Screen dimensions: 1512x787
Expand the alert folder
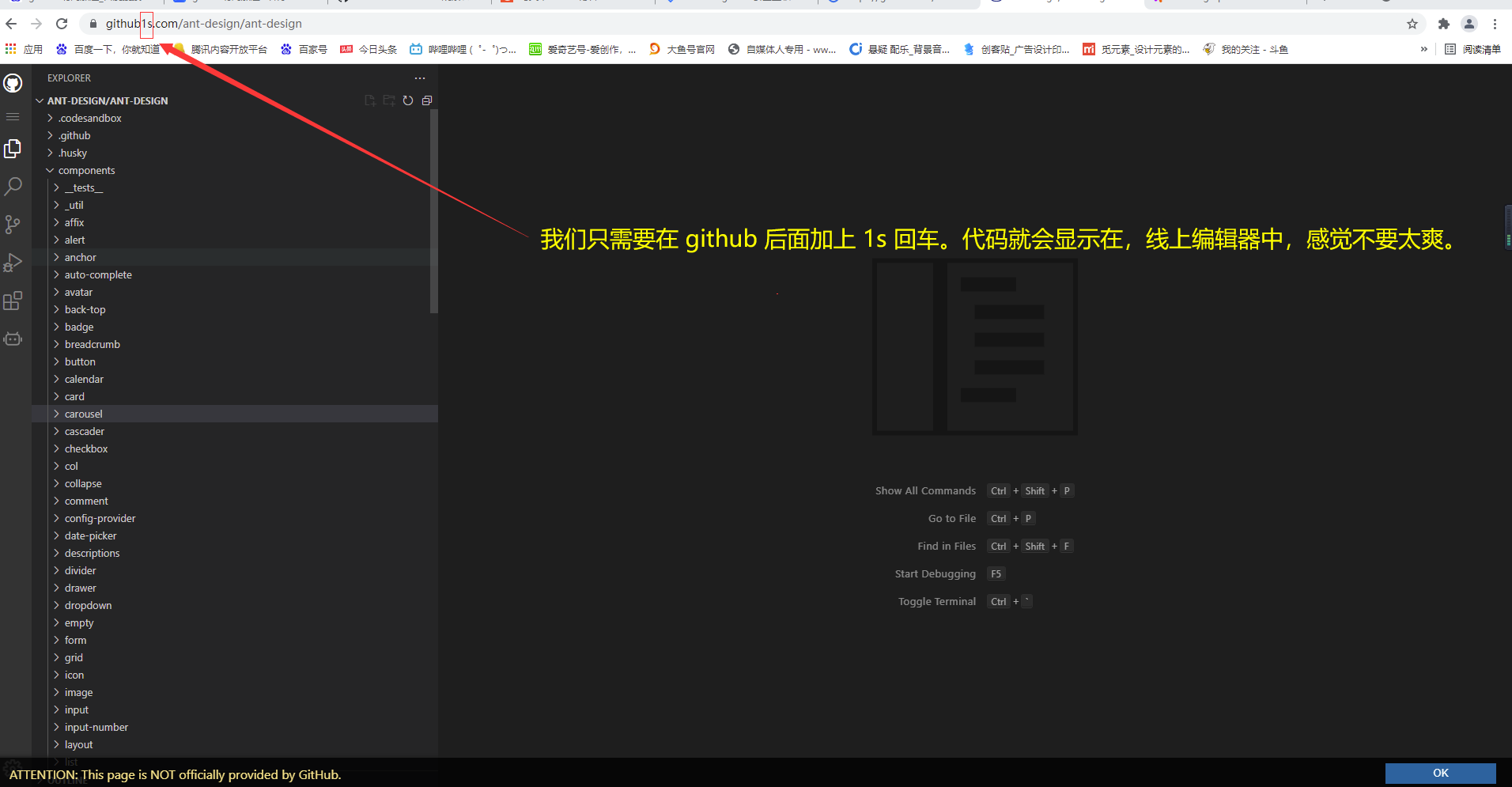pos(235,240)
